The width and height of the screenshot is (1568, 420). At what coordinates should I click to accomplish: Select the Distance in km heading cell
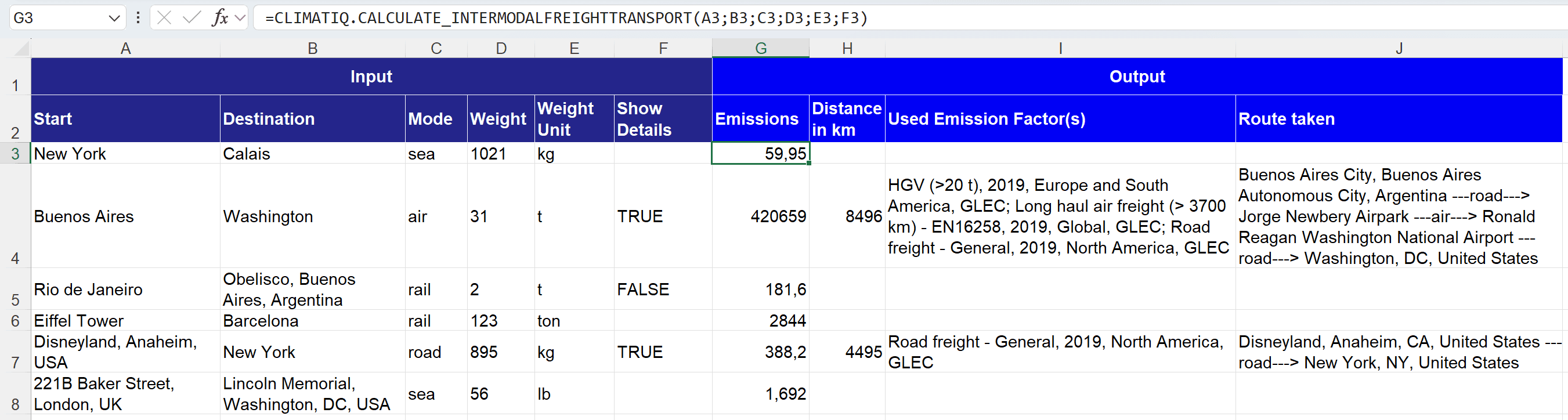pos(847,119)
